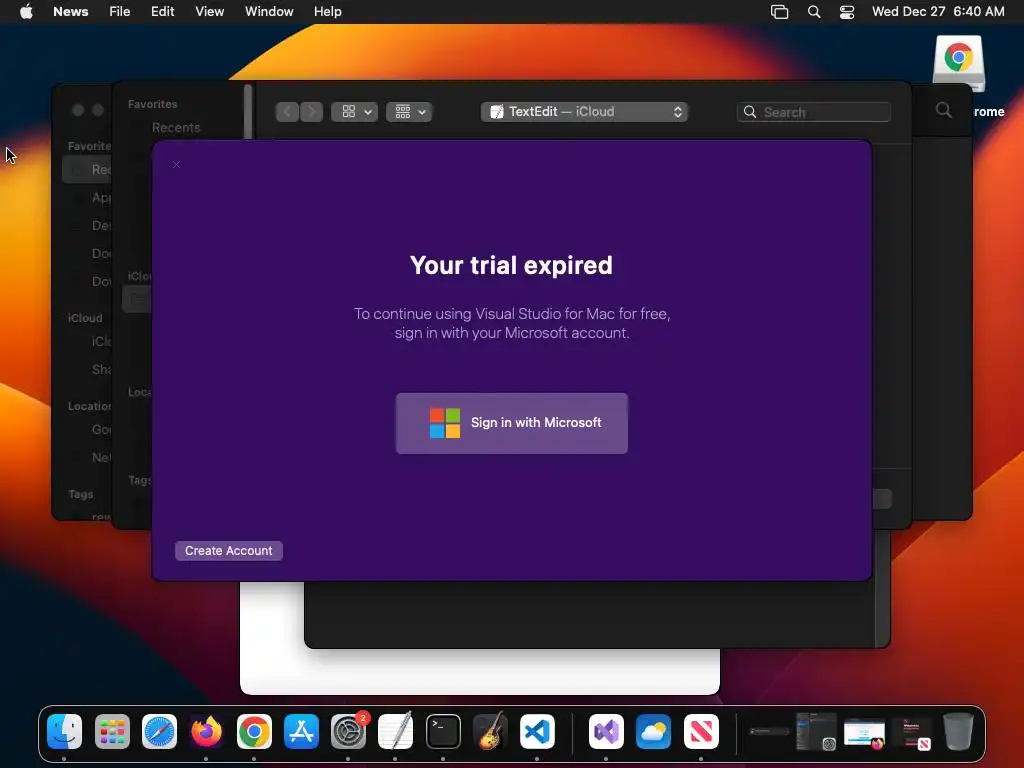The width and height of the screenshot is (1024, 768).
Task: Open the App Store from the Dock
Action: (x=301, y=731)
